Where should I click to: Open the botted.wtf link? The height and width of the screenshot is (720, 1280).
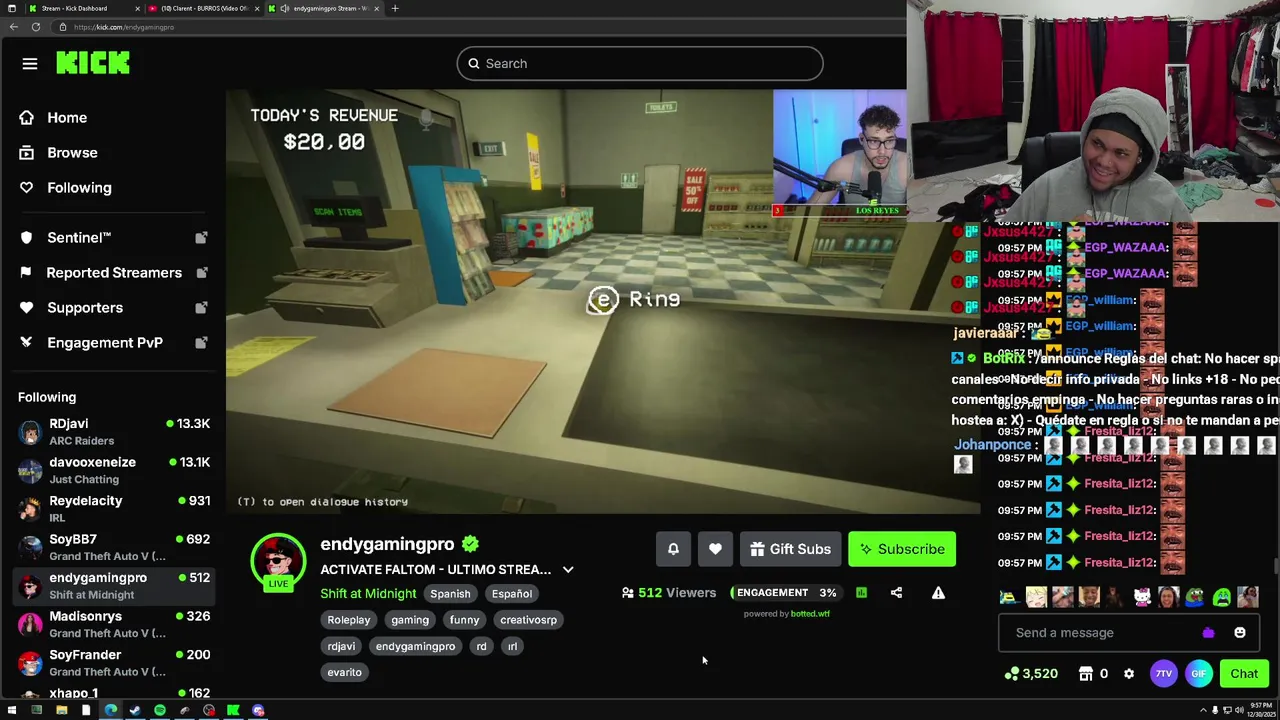click(x=810, y=614)
